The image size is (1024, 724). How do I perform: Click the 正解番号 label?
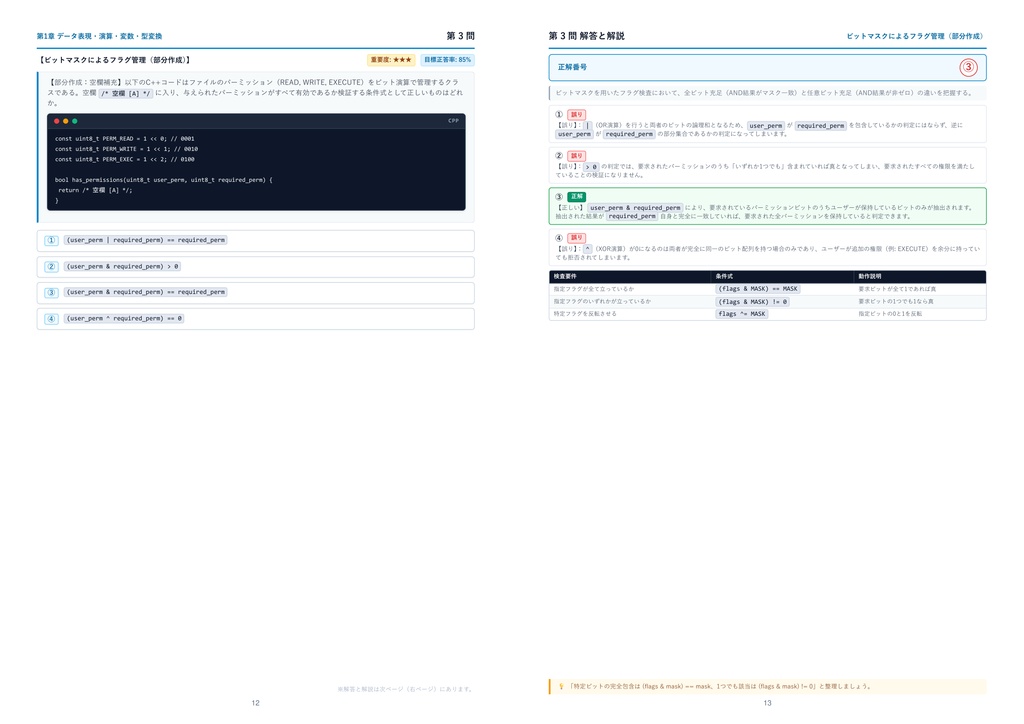click(572, 67)
